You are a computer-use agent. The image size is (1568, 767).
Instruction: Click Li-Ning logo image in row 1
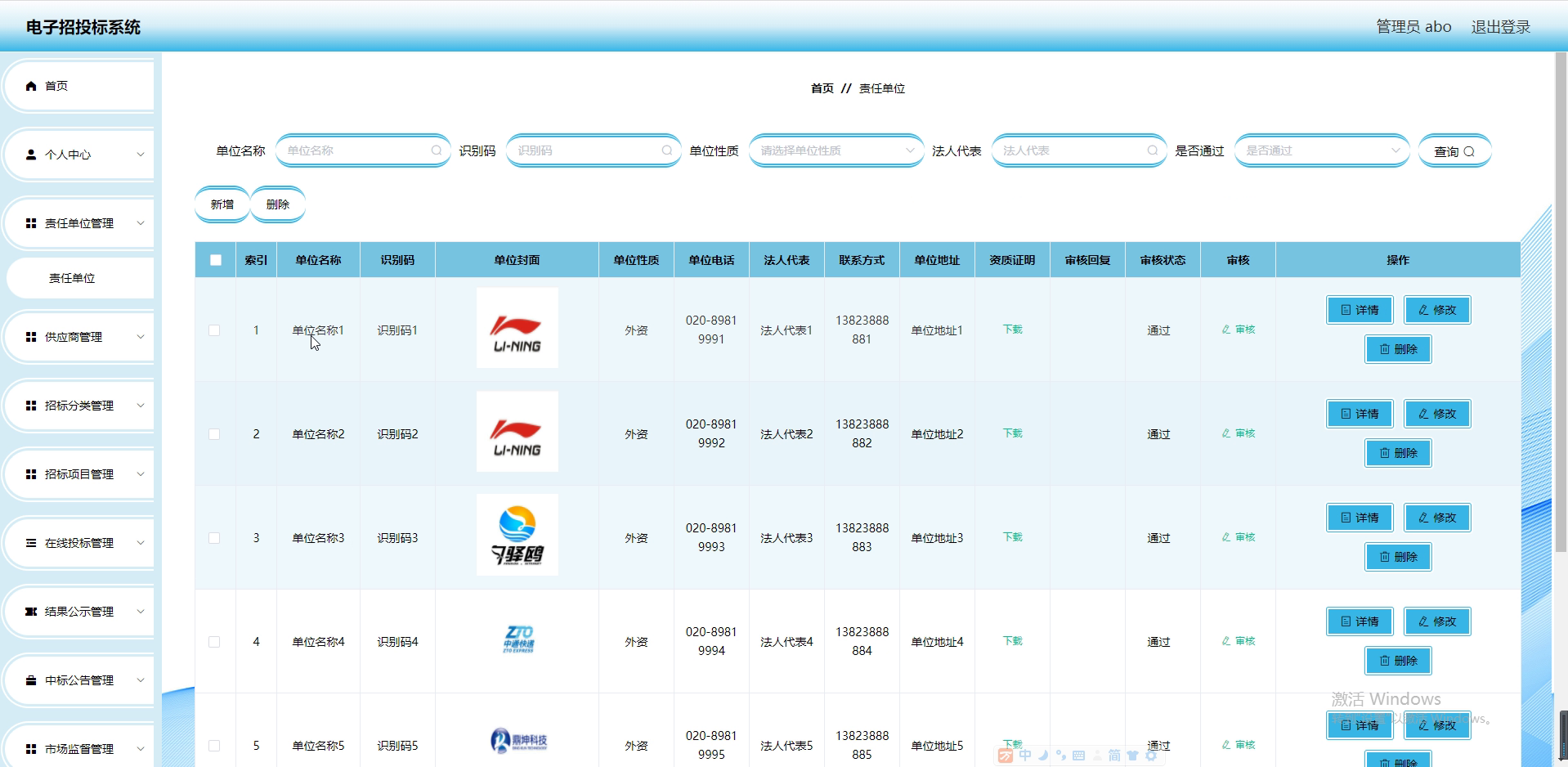click(517, 328)
